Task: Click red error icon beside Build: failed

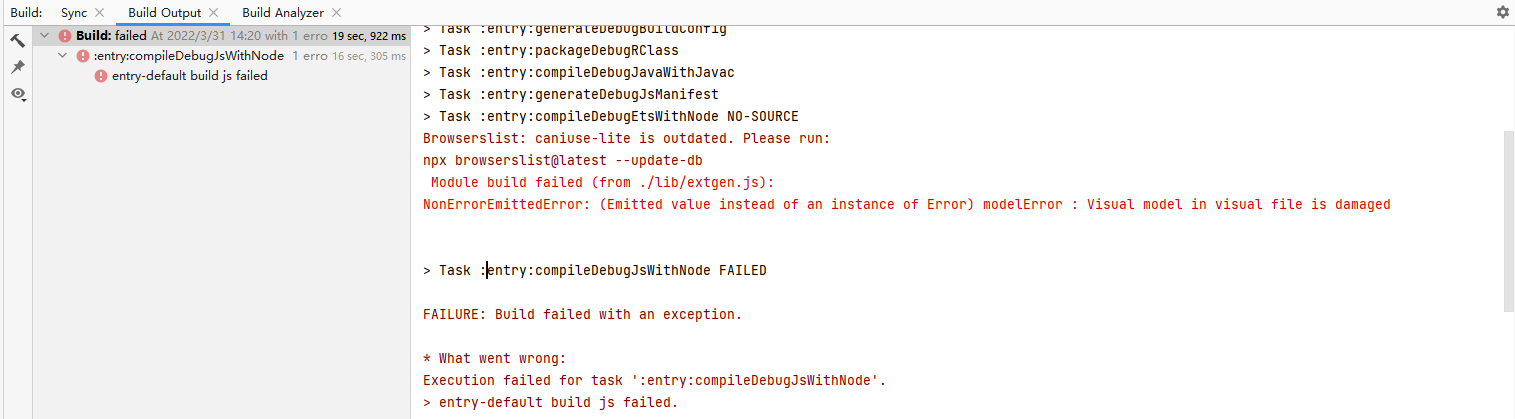Action: coord(65,36)
